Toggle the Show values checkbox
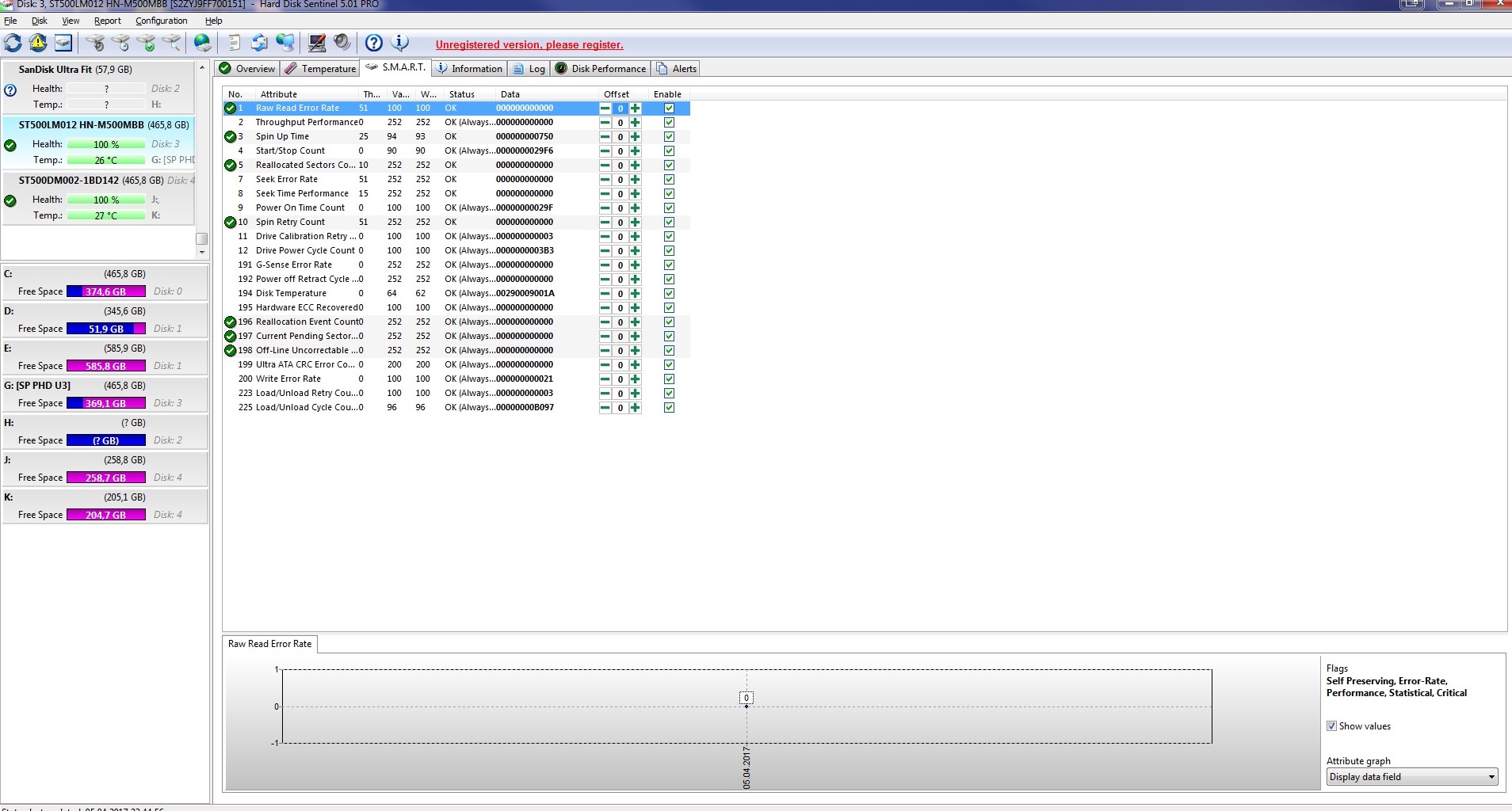Screen dimensions: 1512x811 [1331, 726]
